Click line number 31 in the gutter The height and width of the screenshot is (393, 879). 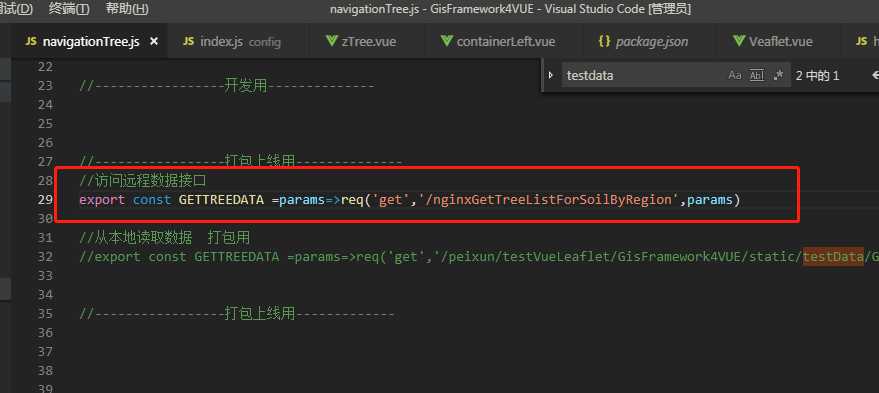tap(45, 238)
